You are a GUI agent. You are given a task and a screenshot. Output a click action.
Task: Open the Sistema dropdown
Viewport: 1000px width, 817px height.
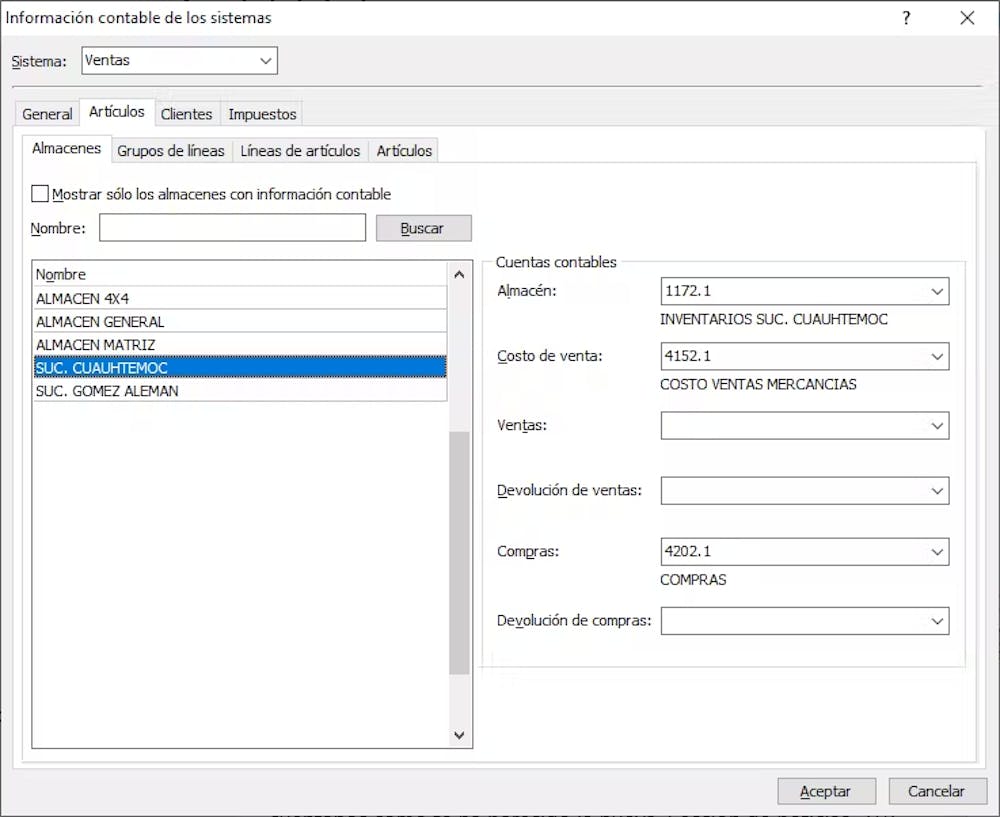coord(265,61)
